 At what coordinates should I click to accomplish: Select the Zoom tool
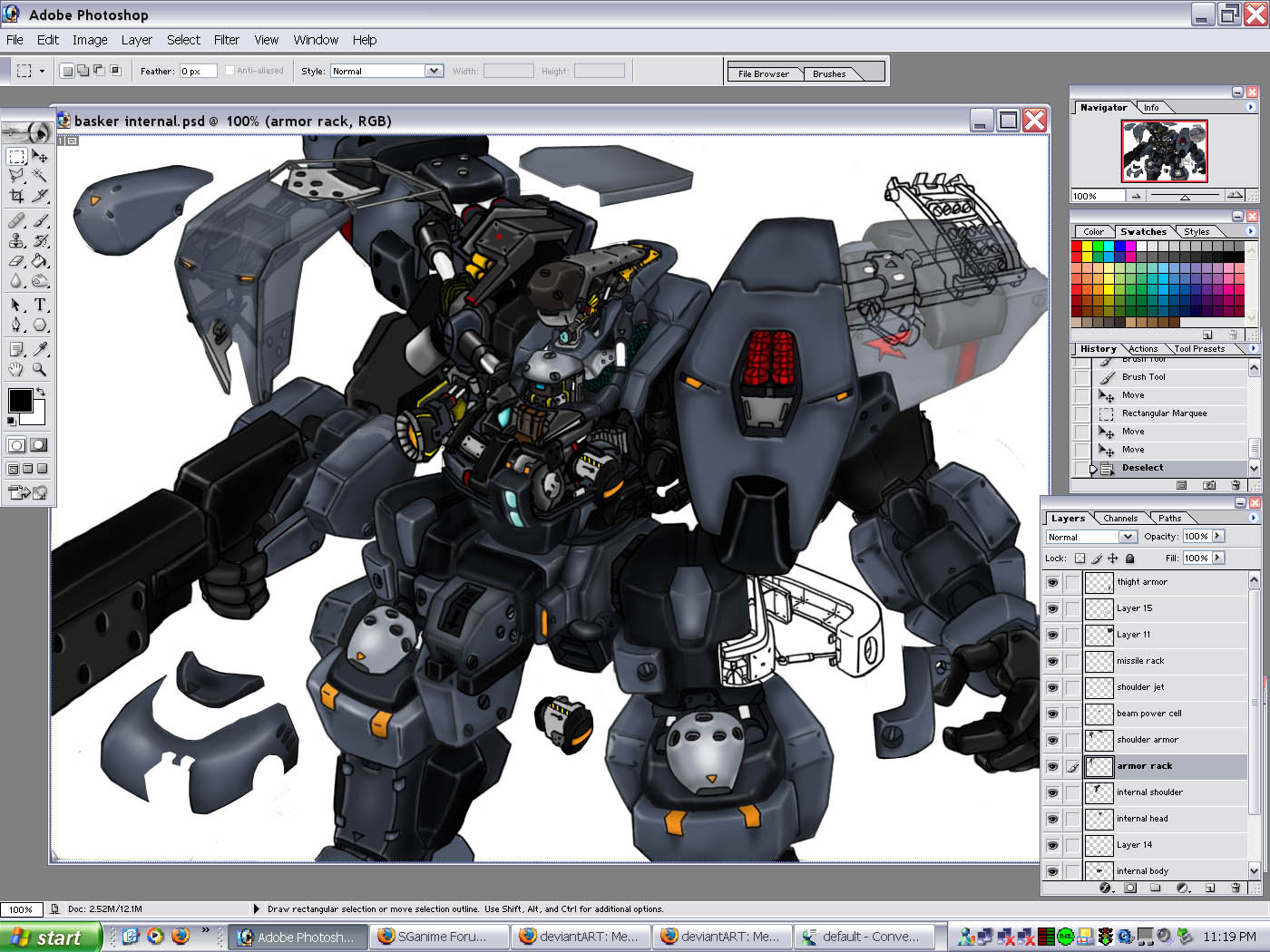40,369
